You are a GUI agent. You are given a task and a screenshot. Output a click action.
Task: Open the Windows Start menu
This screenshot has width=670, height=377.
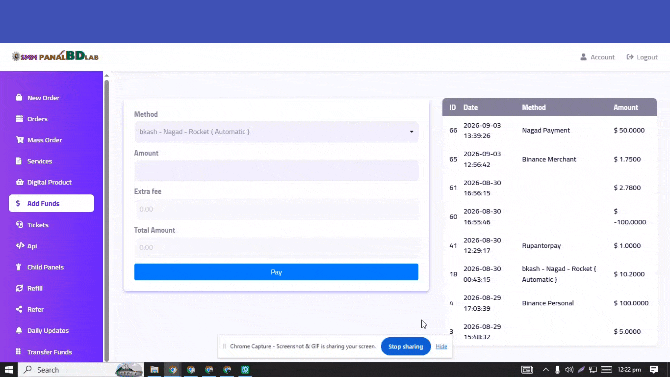point(9,370)
